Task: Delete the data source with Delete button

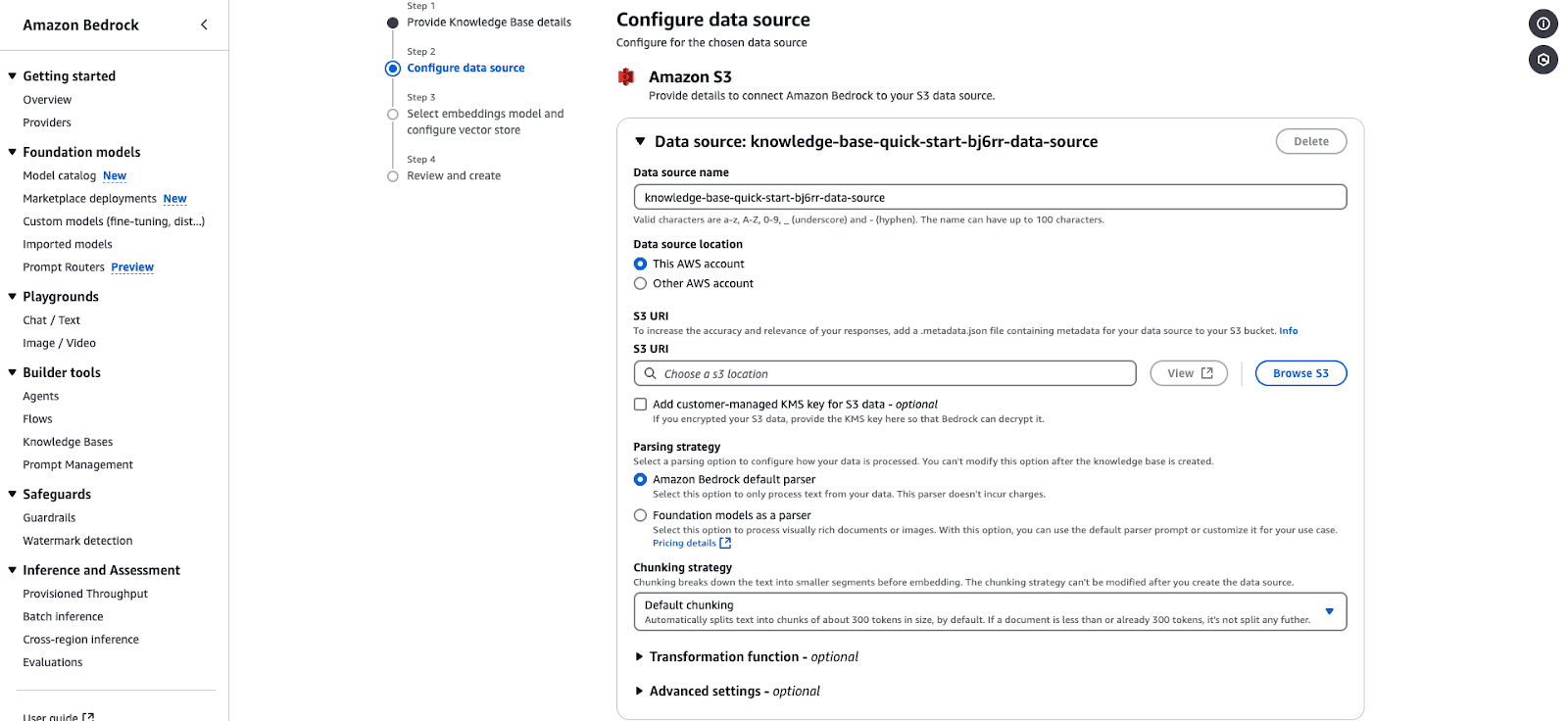Action: point(1310,142)
